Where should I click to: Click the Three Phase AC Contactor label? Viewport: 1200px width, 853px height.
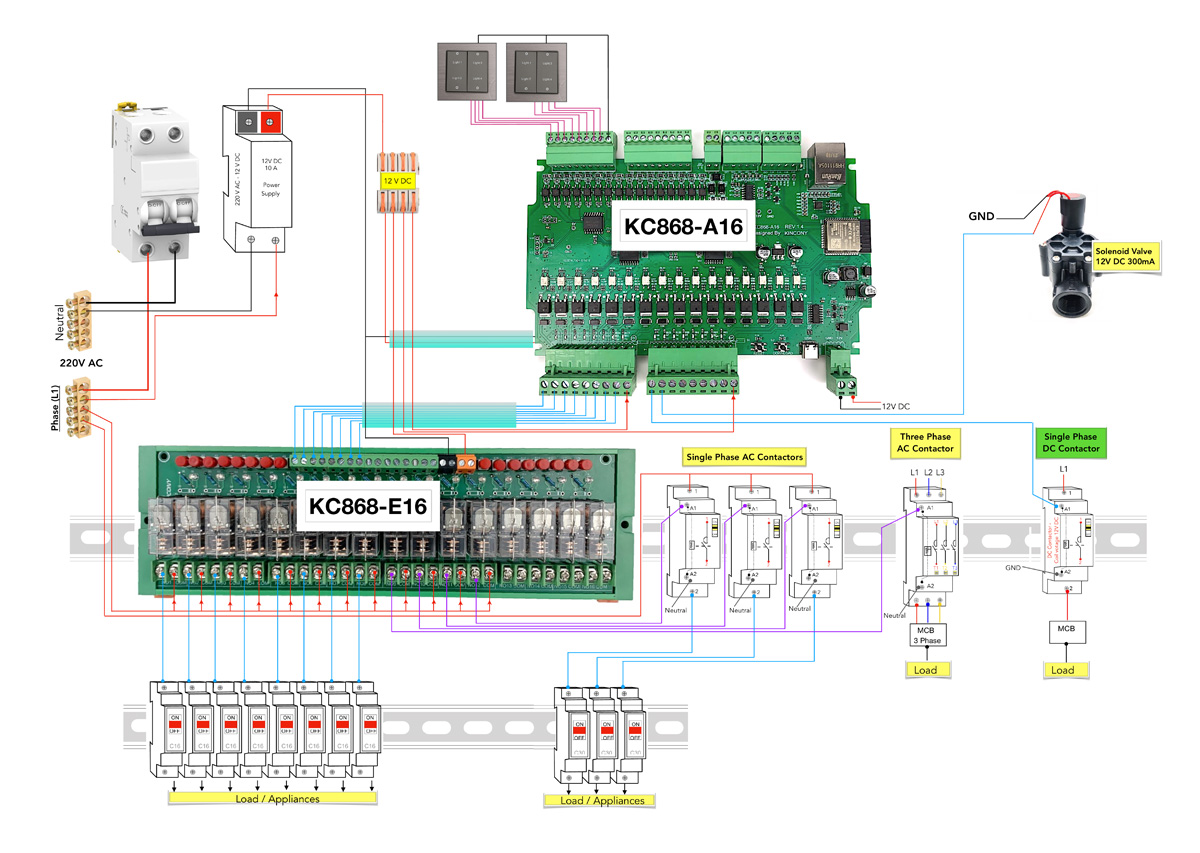tap(925, 443)
